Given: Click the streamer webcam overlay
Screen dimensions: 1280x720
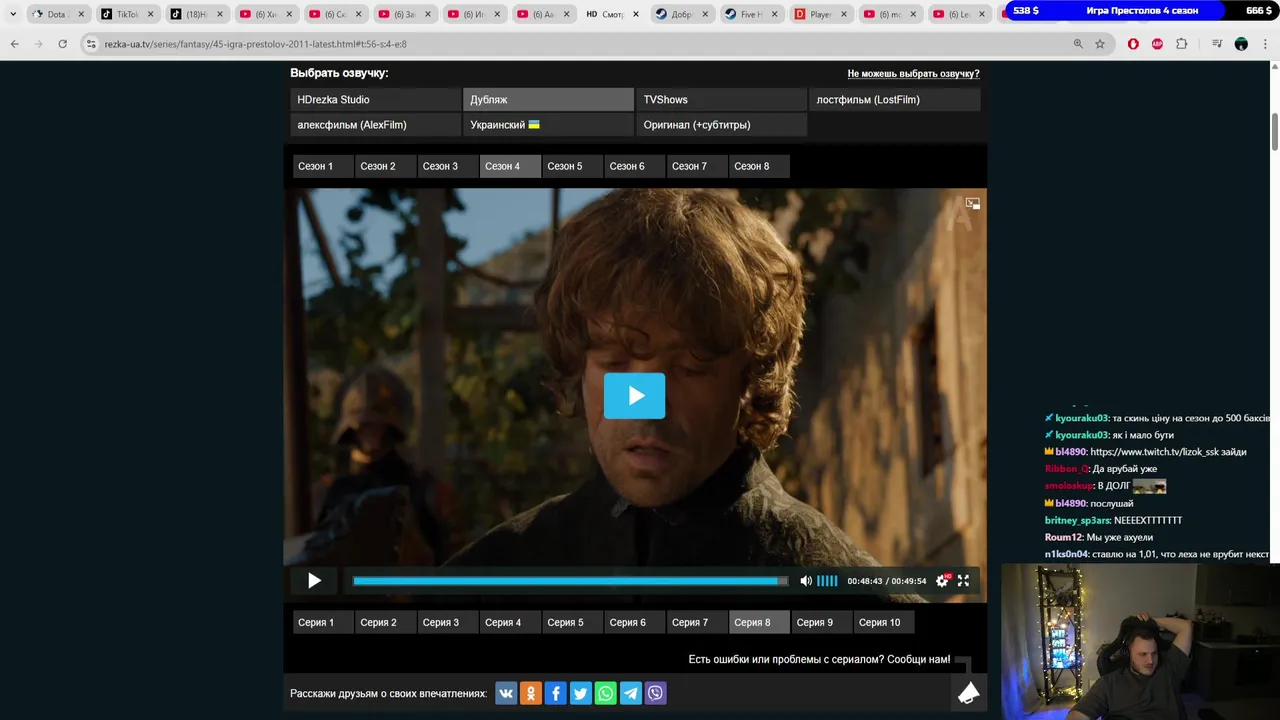Looking at the screenshot, I should (x=1140, y=642).
